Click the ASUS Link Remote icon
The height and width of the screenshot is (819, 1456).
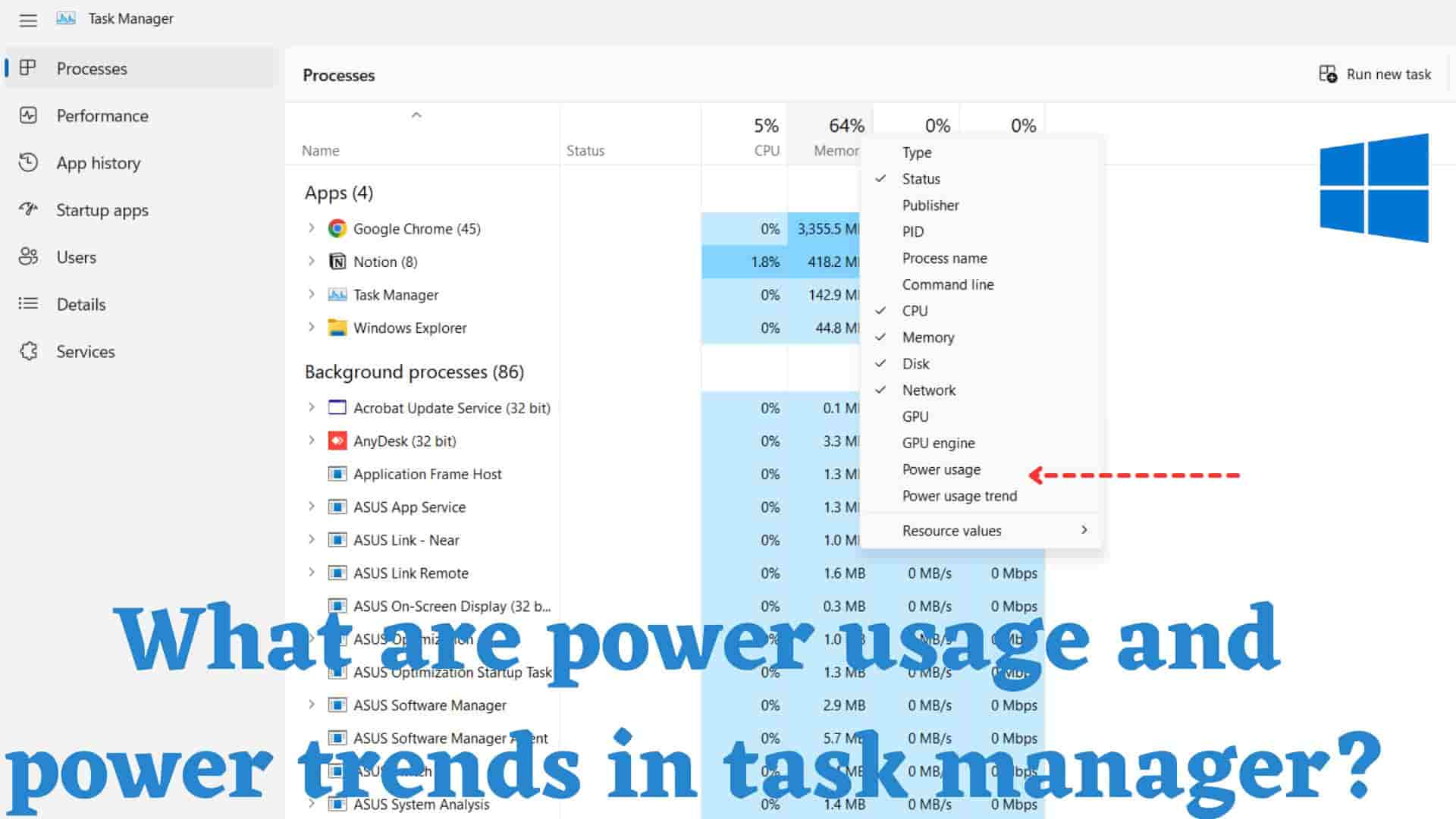point(337,573)
